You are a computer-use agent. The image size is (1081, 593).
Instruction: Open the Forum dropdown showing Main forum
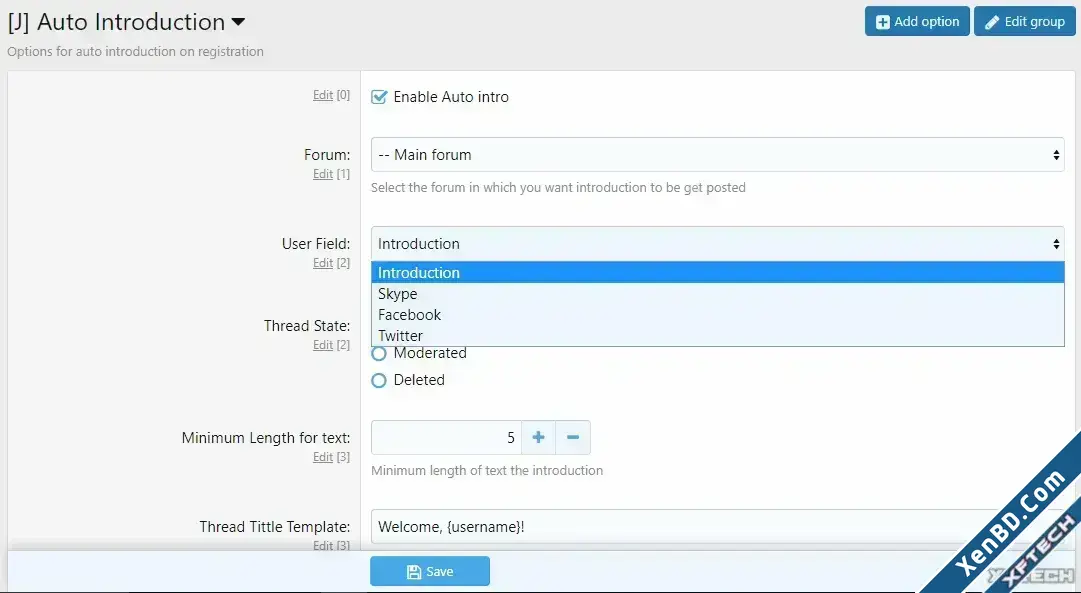click(x=718, y=154)
